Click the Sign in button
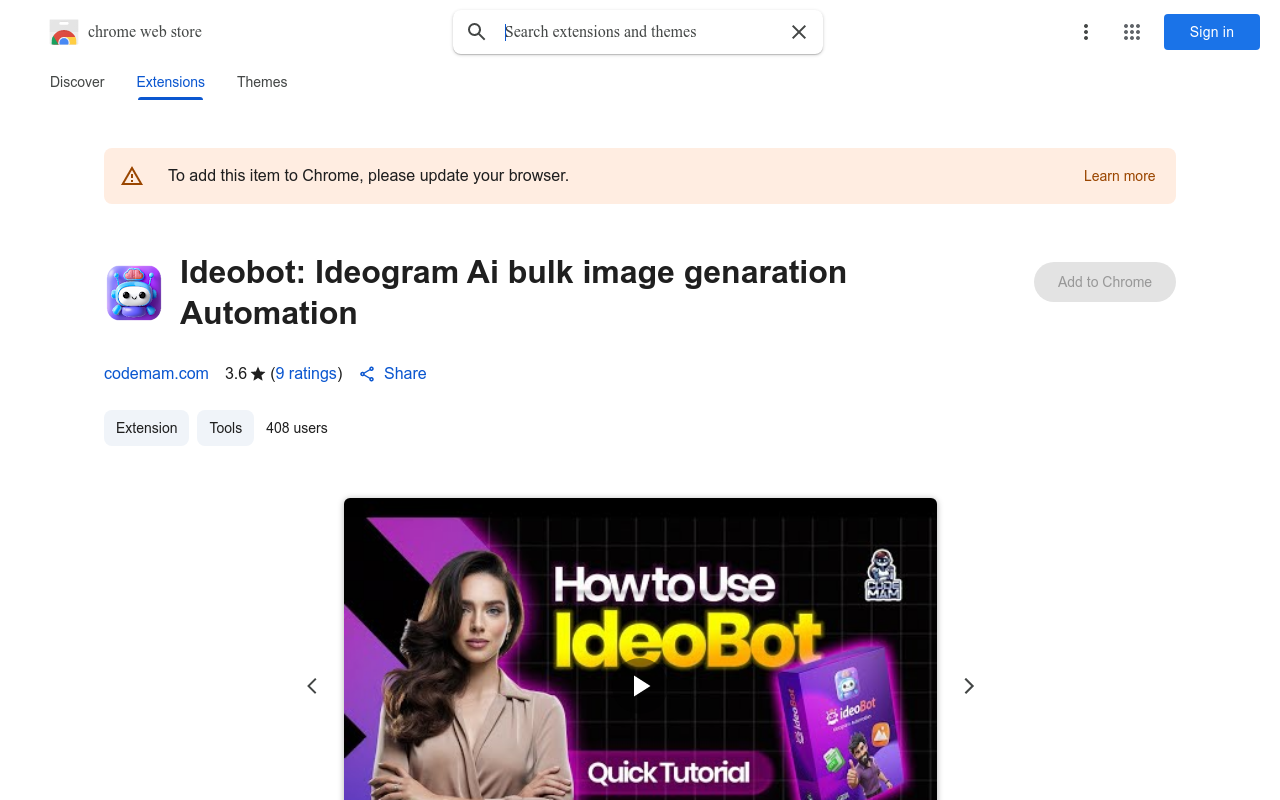 tap(1212, 32)
